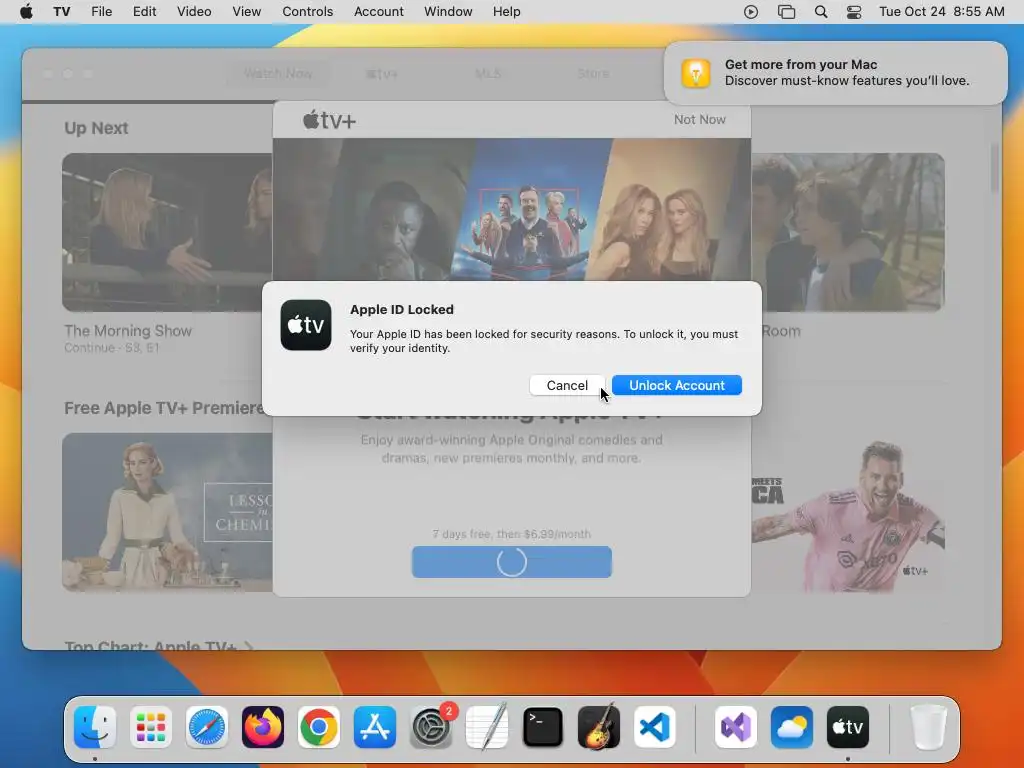Screen dimensions: 1024x768
Task: Click the Up Next heading
Action: (x=96, y=128)
